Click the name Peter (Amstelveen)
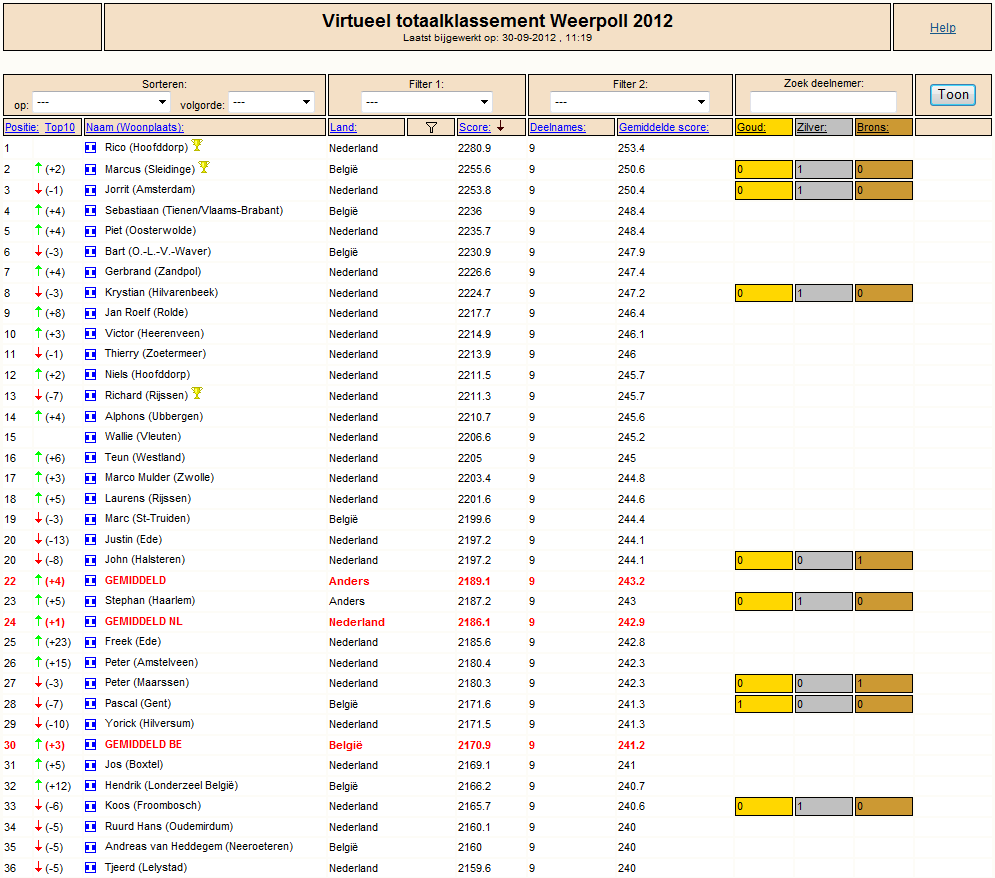Screen dimensions: 995x878 [x=151, y=662]
